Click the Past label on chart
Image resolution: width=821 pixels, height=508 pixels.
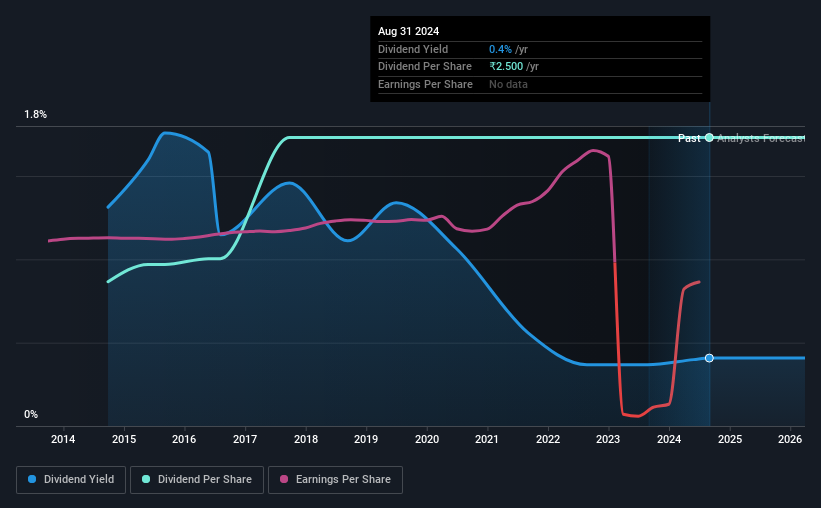click(x=689, y=138)
